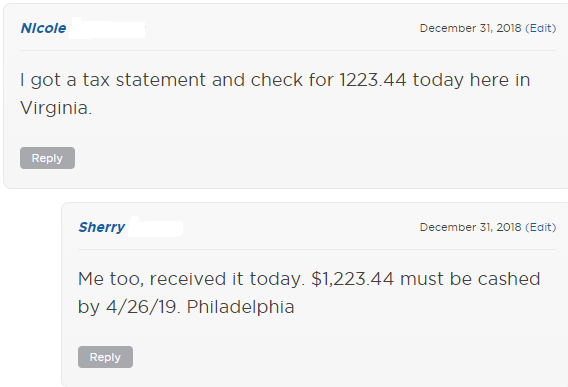This screenshot has height=387, width=568.
Task: Click the blanked-out surname beside Nicole
Action: [x=108, y=28]
